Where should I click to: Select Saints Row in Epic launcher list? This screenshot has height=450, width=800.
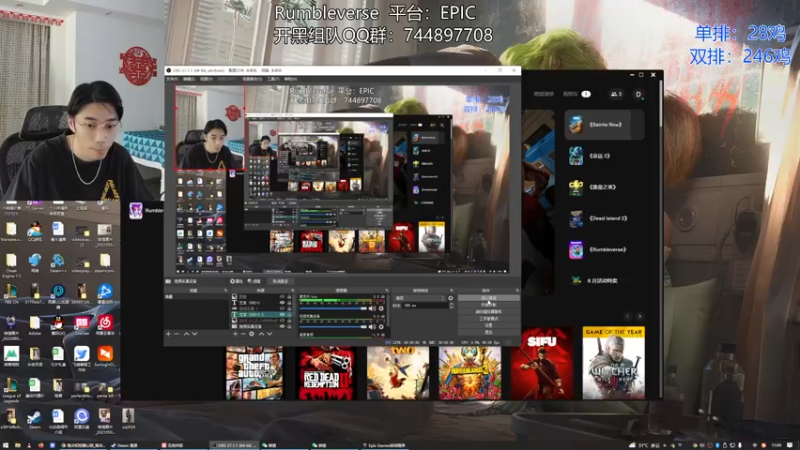605,124
